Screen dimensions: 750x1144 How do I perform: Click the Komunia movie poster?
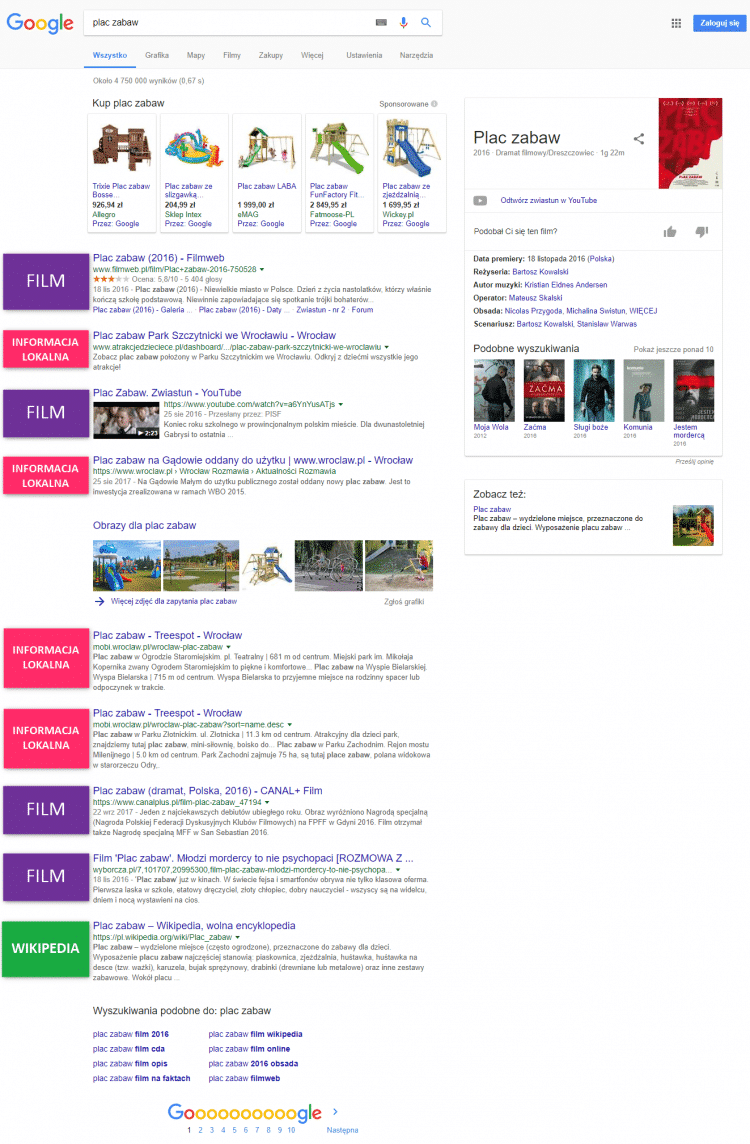tap(643, 390)
